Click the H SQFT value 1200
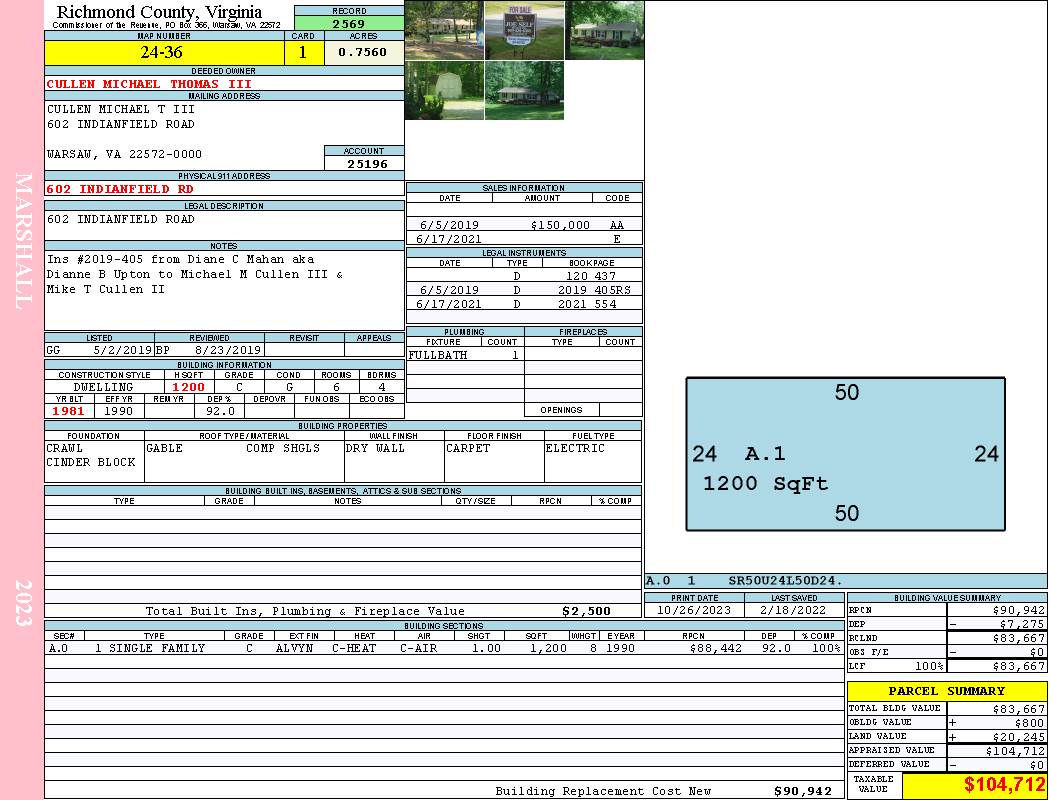 pyautogui.click(x=188, y=387)
